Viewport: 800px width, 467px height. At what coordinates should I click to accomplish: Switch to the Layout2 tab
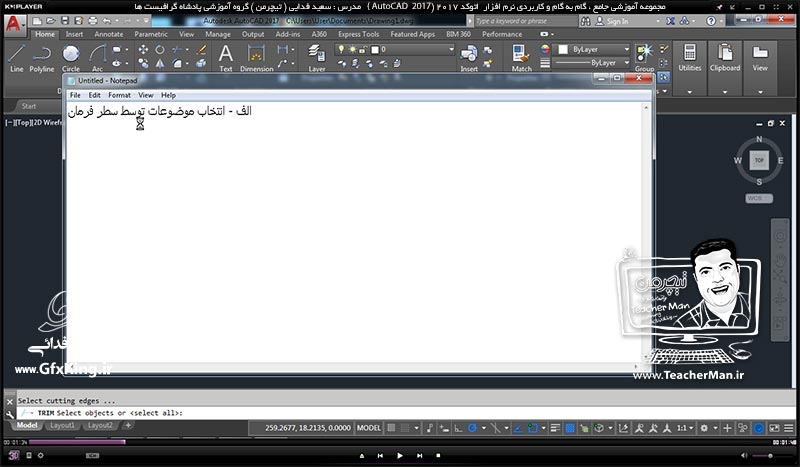pos(99,425)
